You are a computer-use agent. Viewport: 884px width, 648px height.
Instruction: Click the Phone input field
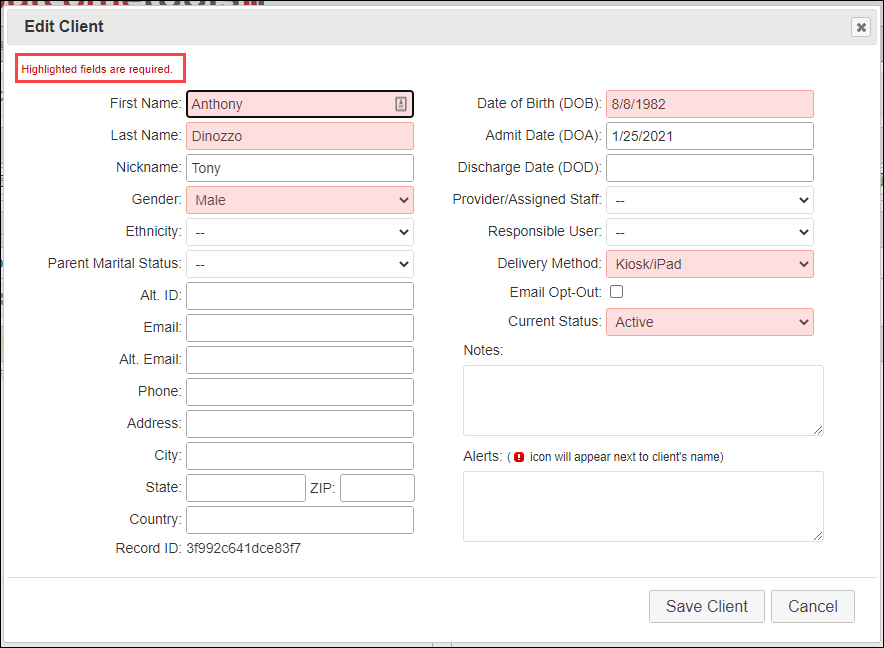coord(300,392)
